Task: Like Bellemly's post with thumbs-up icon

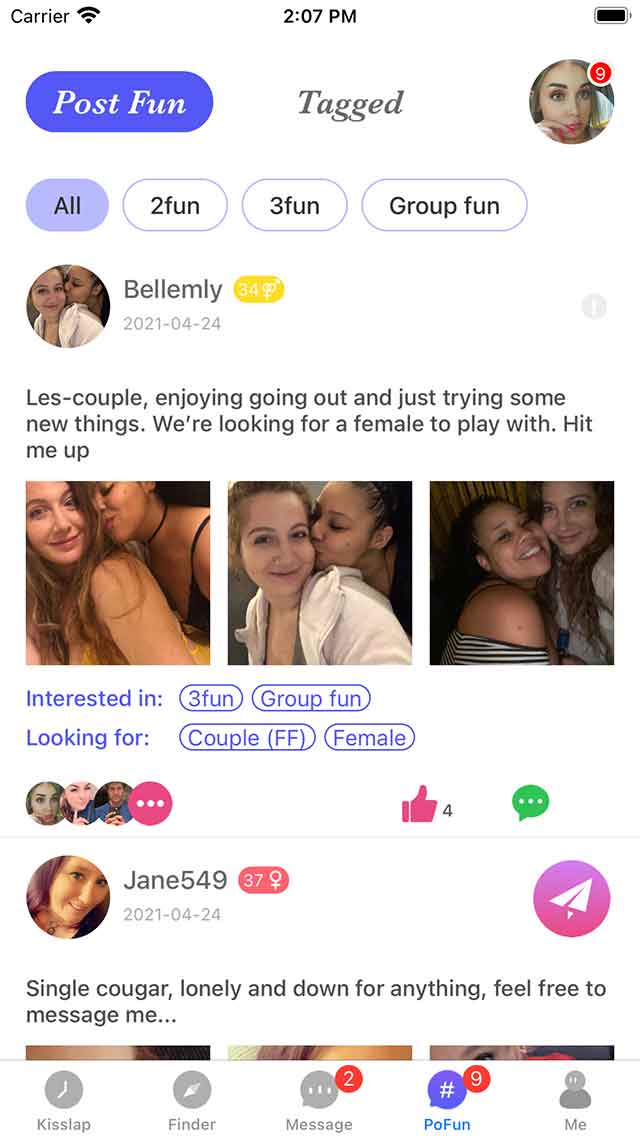Action: coord(420,803)
